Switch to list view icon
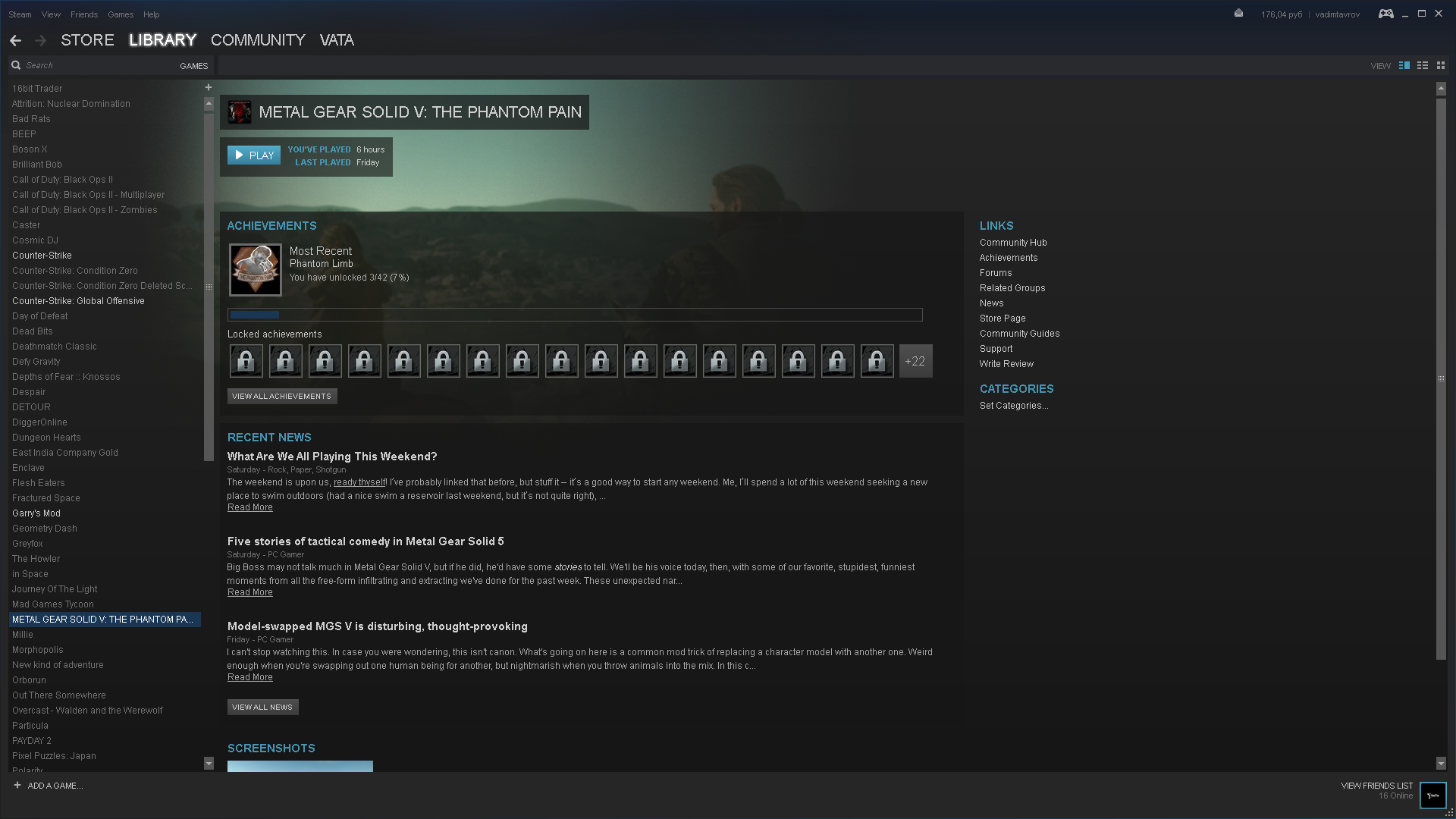The height and width of the screenshot is (819, 1456). coord(1423,65)
